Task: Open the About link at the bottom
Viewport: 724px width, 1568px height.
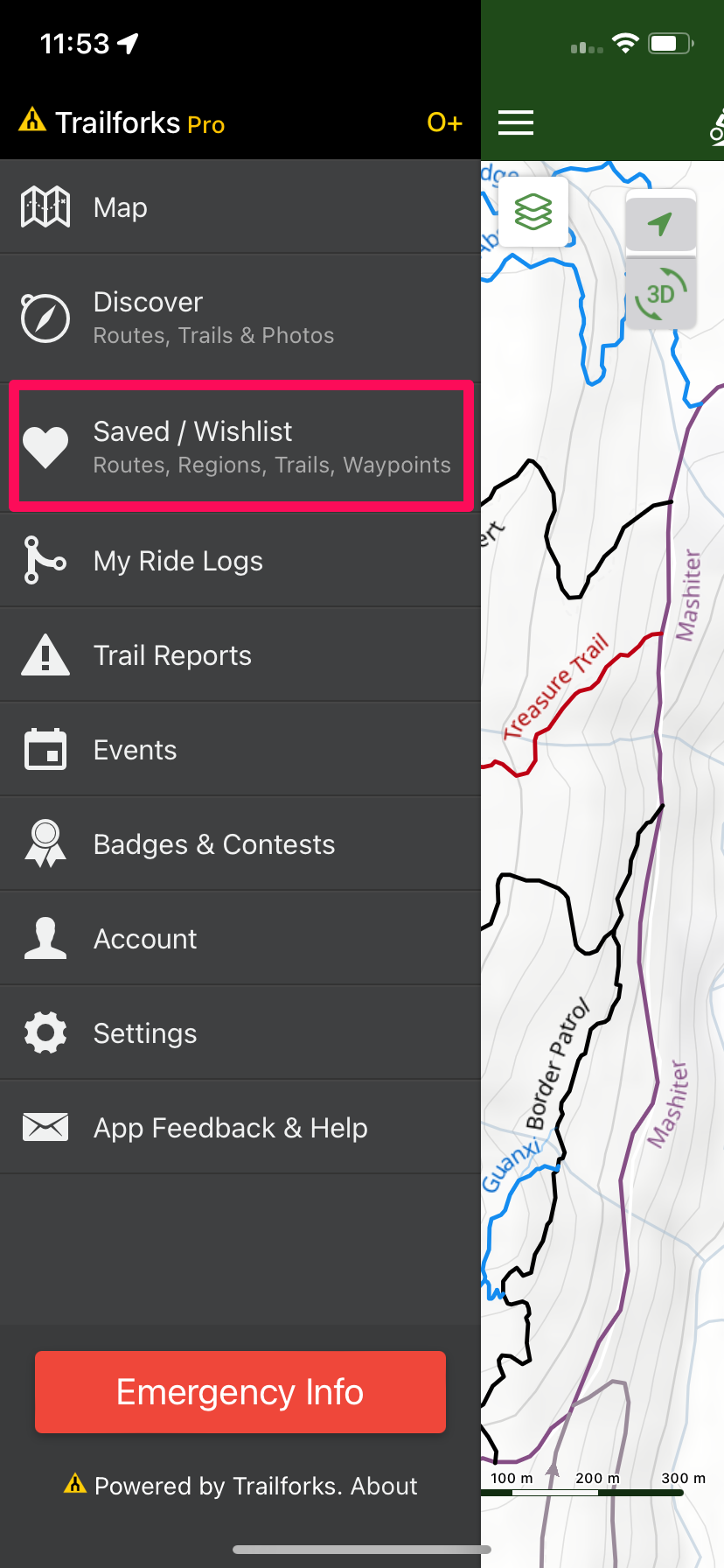Action: 385,1486
